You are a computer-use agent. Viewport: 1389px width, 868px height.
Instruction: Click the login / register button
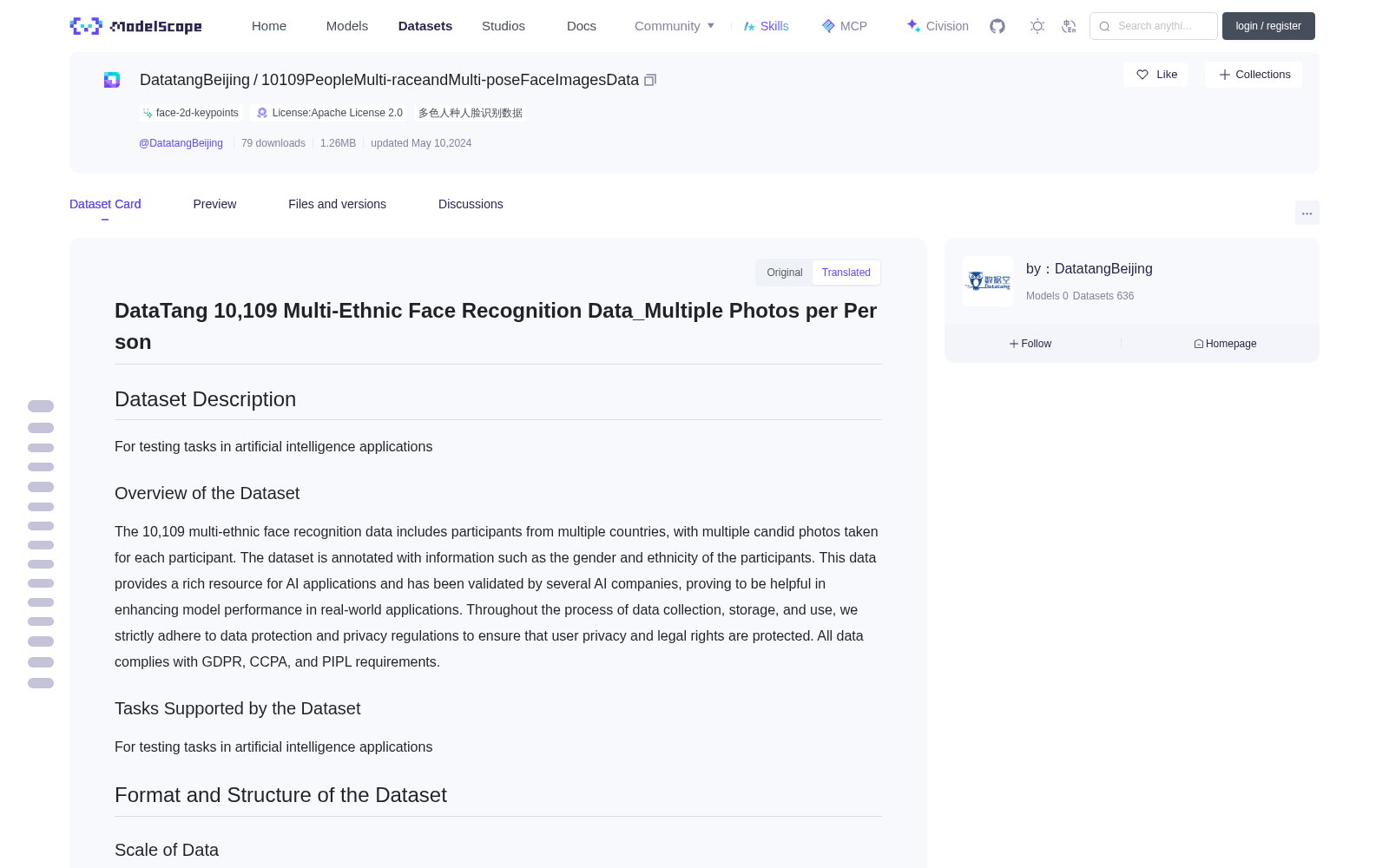(1268, 26)
